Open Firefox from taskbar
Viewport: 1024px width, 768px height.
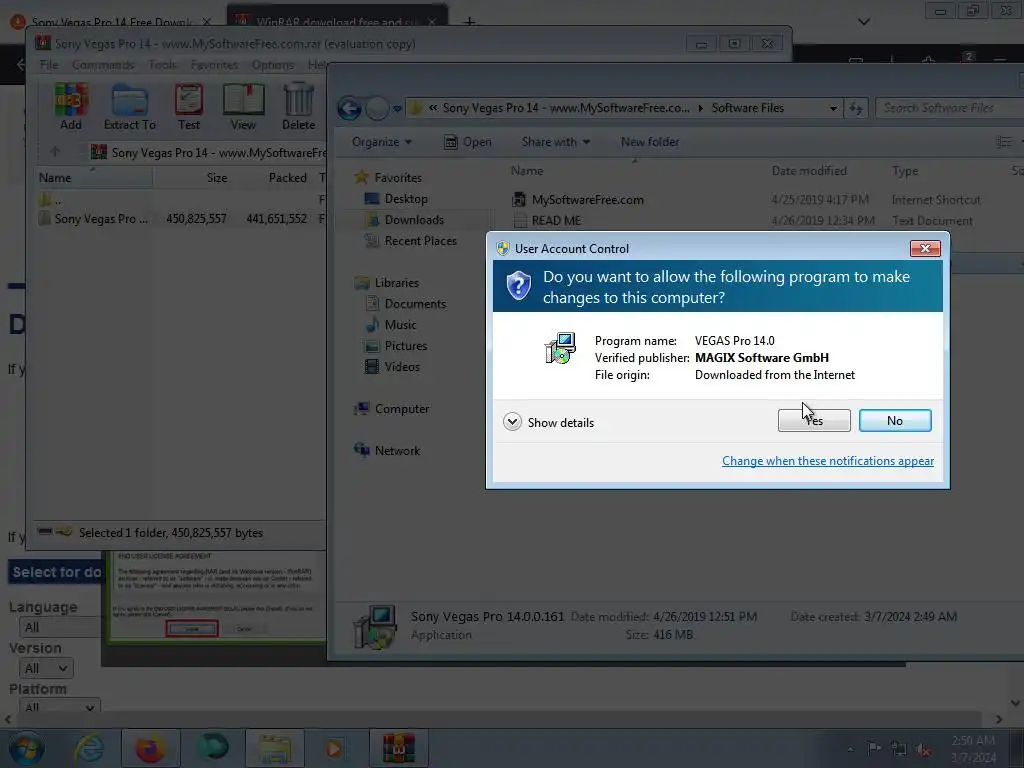click(150, 748)
